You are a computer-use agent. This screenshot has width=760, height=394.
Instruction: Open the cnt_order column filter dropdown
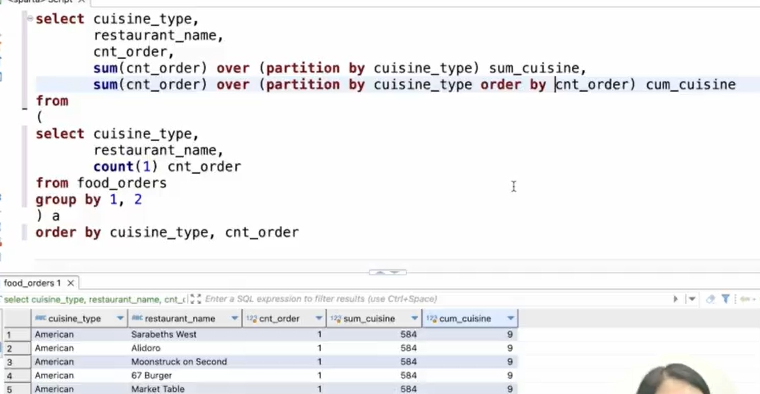[x=319, y=318]
